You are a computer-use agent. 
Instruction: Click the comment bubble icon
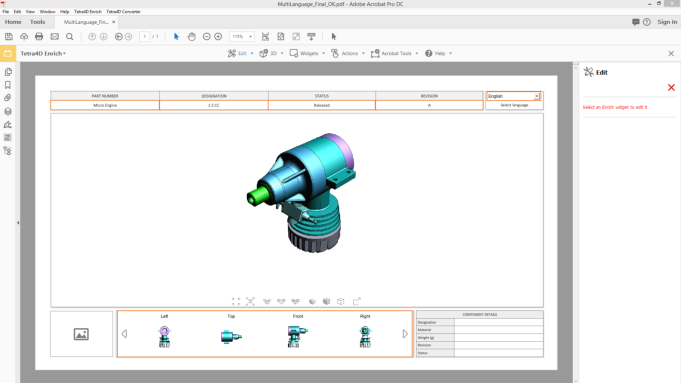pos(636,22)
